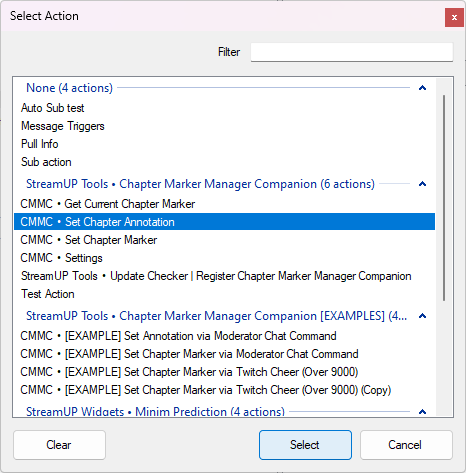Collapse the Chapter Marker Manager Companion [EXAMPLES] group

point(422,316)
